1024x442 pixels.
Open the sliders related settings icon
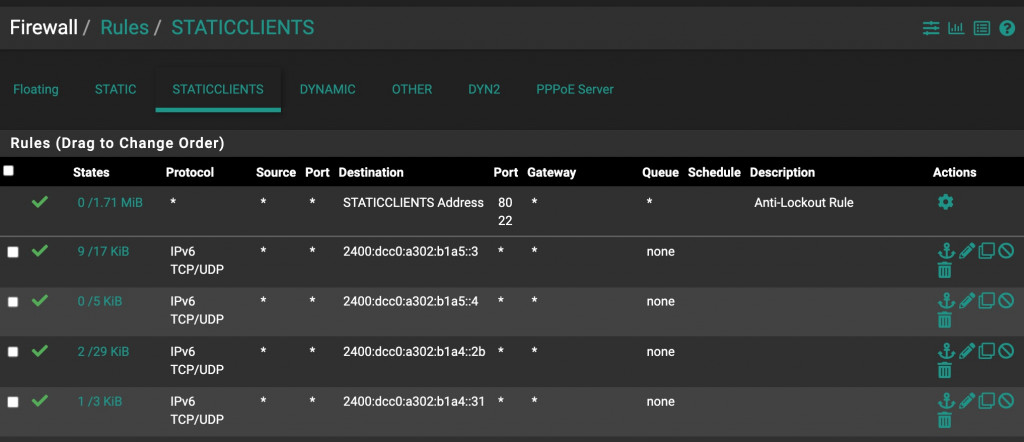click(x=931, y=28)
